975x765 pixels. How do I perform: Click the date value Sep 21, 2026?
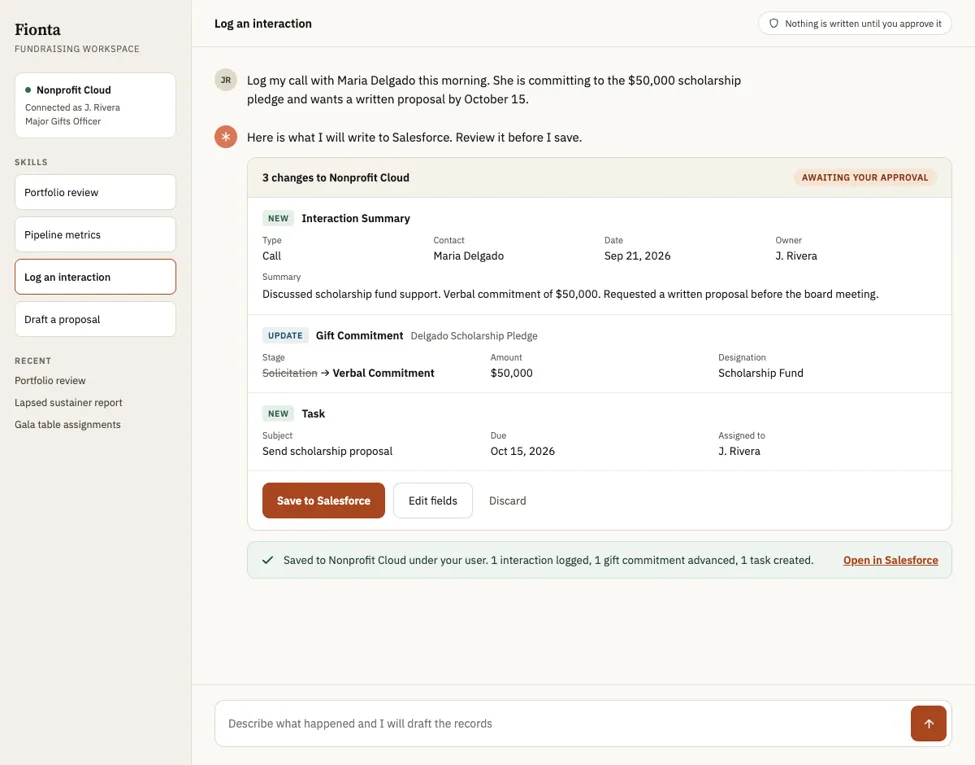click(x=637, y=256)
